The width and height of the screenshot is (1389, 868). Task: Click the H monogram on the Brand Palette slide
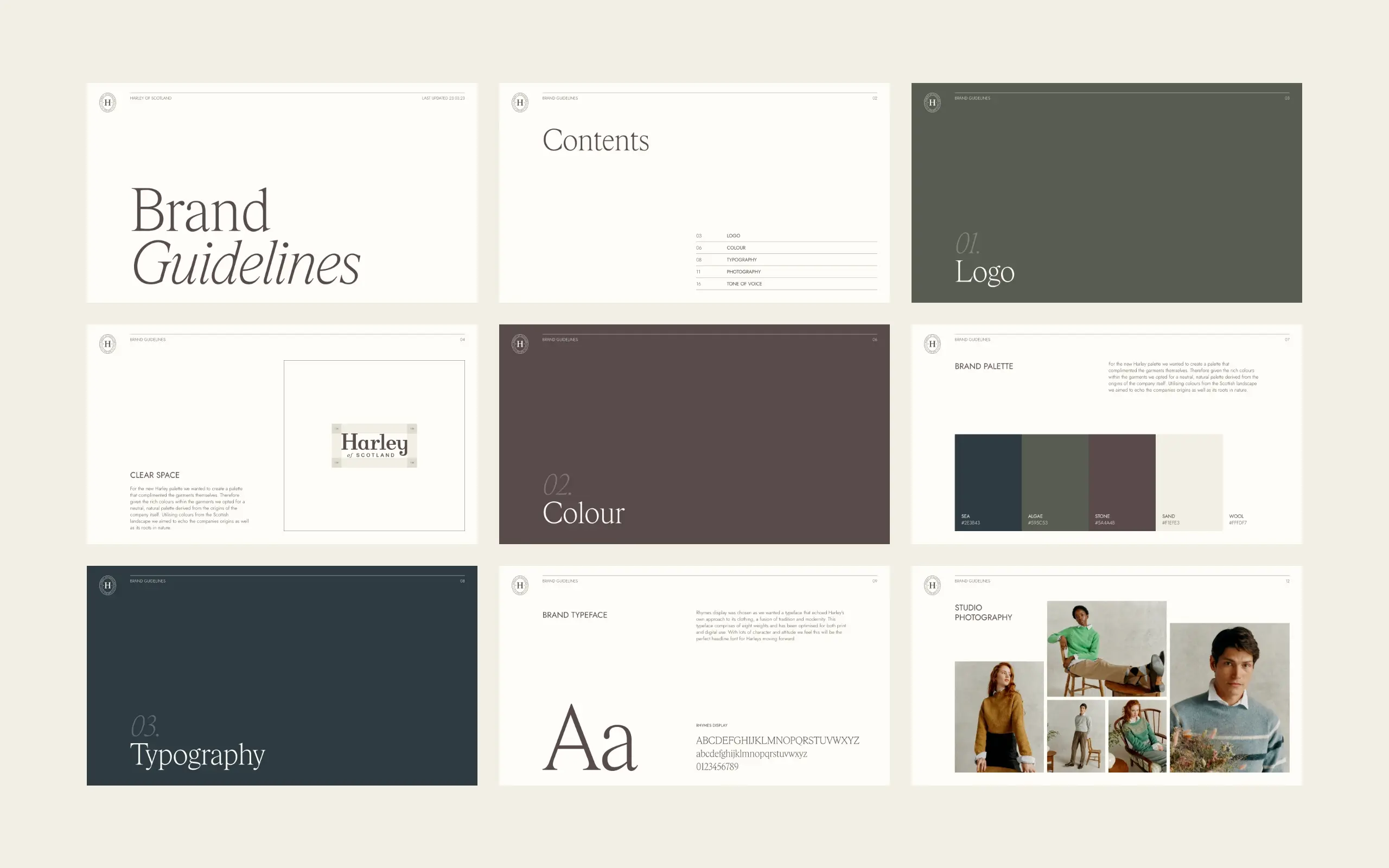[x=932, y=344]
